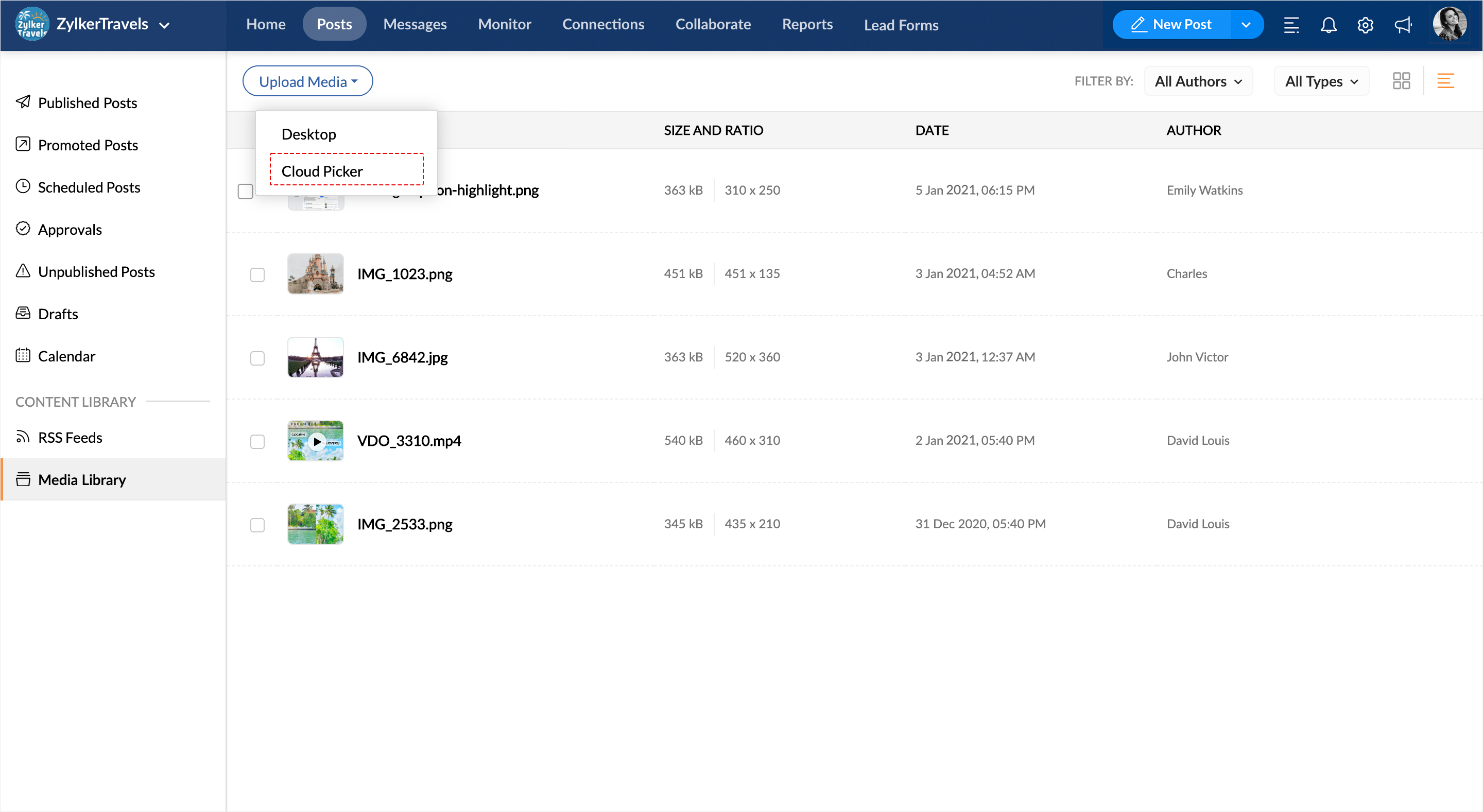
Task: Check the IMG_1023.png checkbox
Action: [x=257, y=274]
